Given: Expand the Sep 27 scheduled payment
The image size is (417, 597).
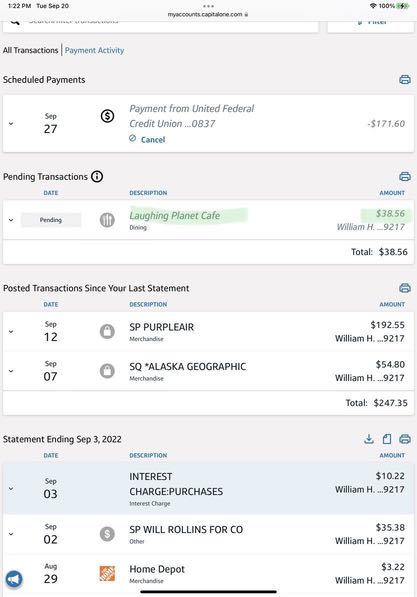Looking at the screenshot, I should click(11, 124).
